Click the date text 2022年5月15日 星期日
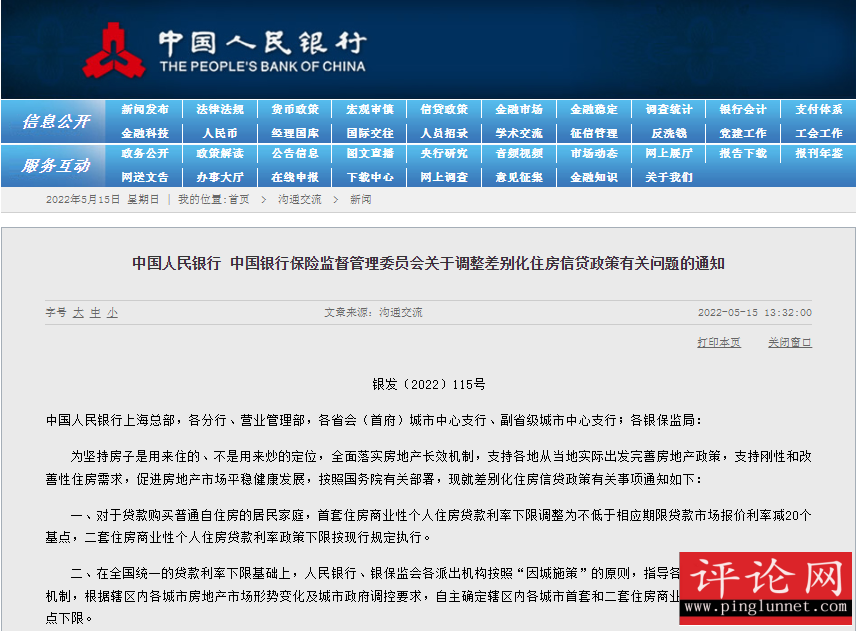This screenshot has height=631, width=857. [102, 199]
